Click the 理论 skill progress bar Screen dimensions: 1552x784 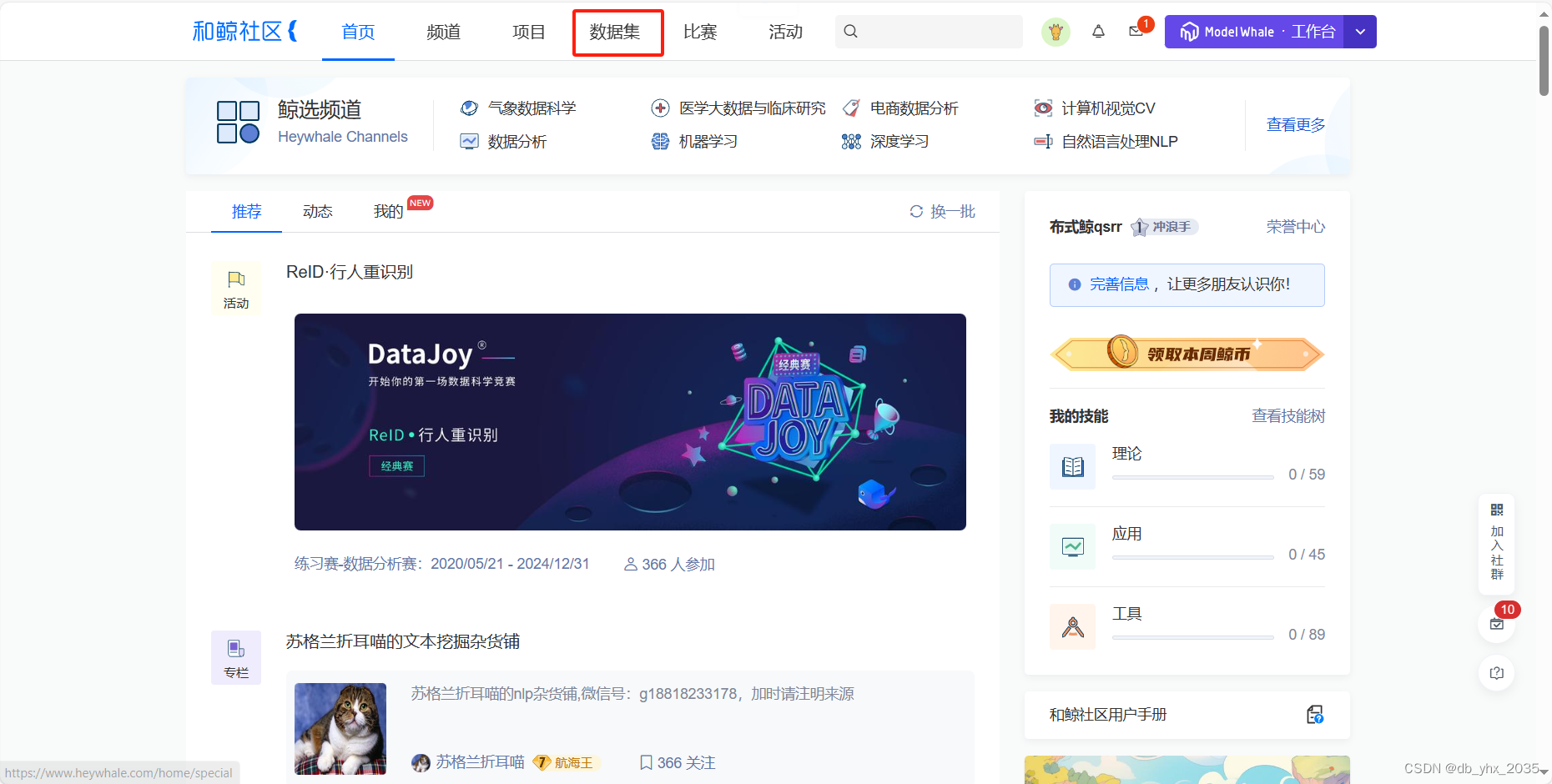click(1192, 477)
